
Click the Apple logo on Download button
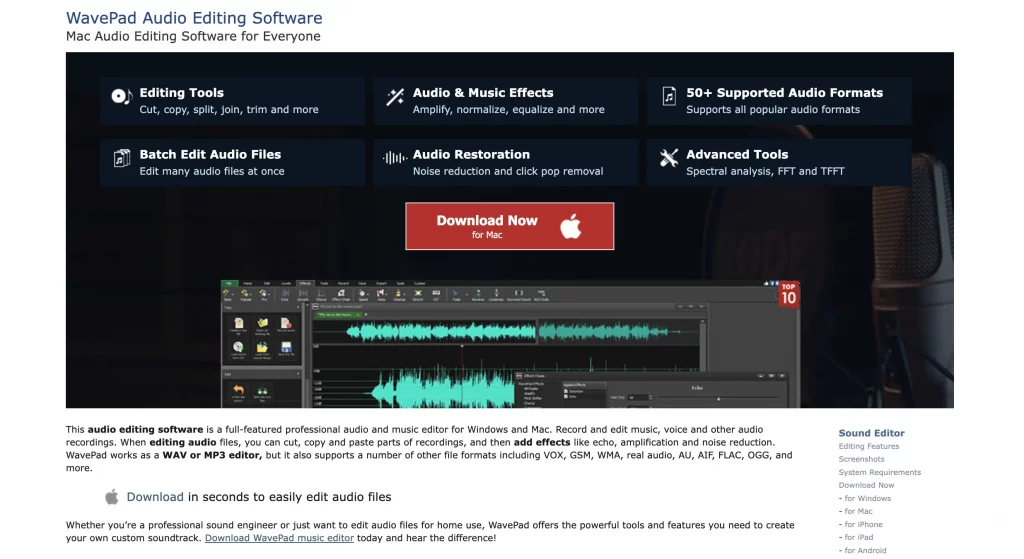[x=571, y=226]
